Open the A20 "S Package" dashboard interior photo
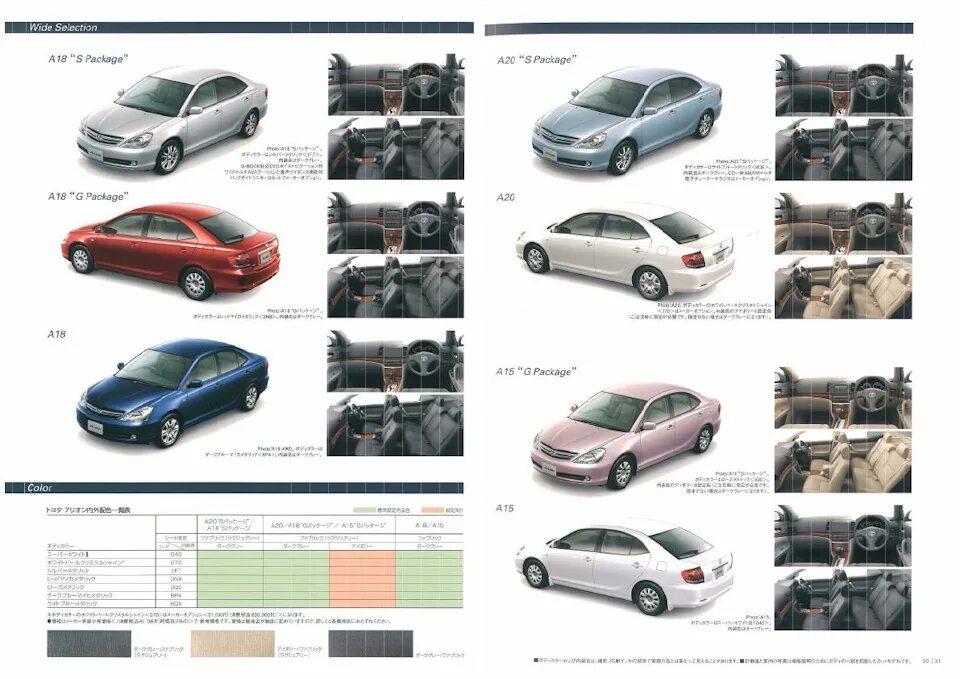960x679 pixels. click(x=843, y=84)
